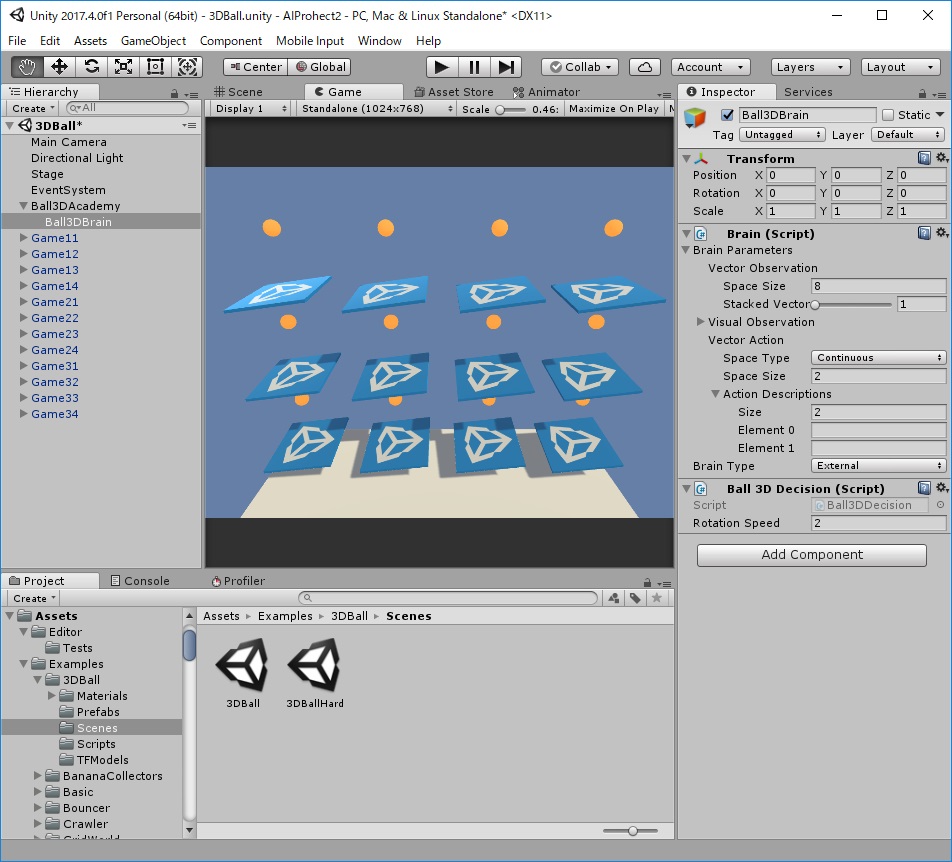
Task: Select the Rotate tool
Action: (x=91, y=67)
